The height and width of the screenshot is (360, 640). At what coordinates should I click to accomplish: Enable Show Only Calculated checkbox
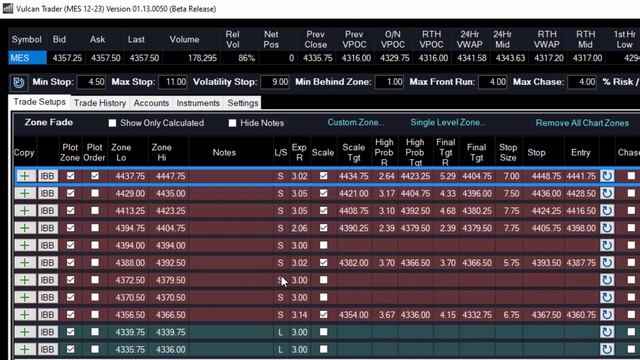tap(112, 123)
